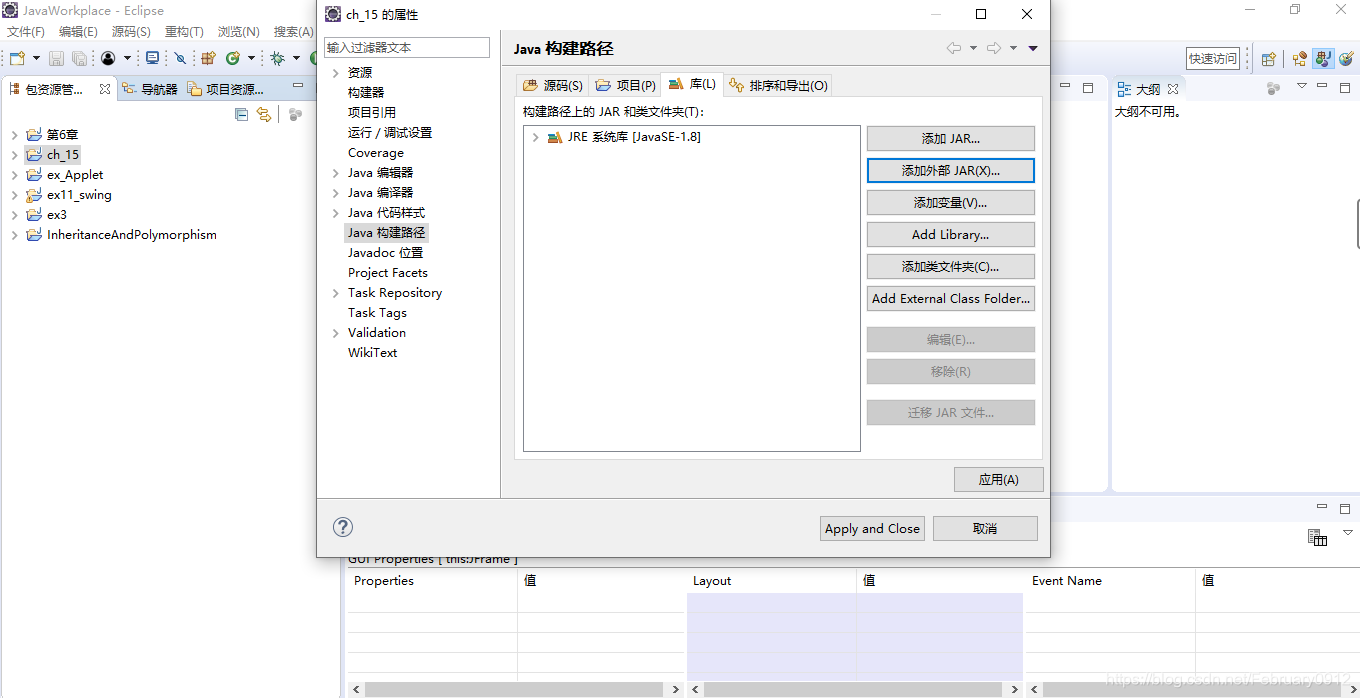Click the Save disk icon in toolbar
This screenshot has width=1360, height=698.
tap(56, 59)
